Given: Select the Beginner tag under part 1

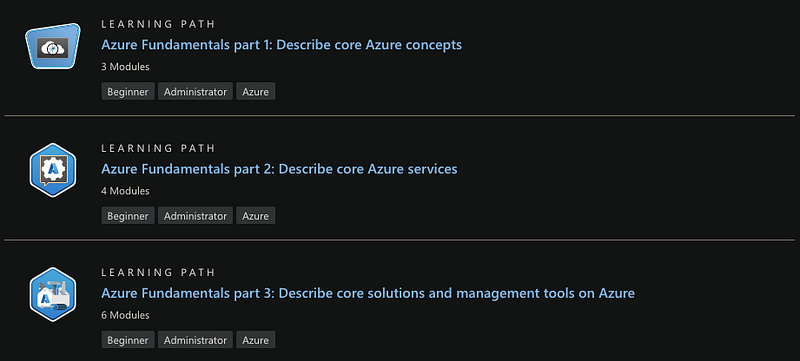Looking at the screenshot, I should pos(128,92).
